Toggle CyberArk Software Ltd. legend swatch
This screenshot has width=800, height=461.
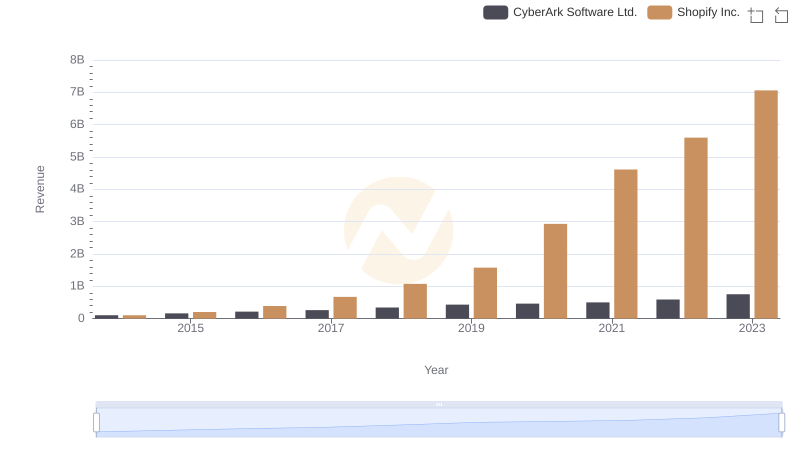pyautogui.click(x=495, y=12)
